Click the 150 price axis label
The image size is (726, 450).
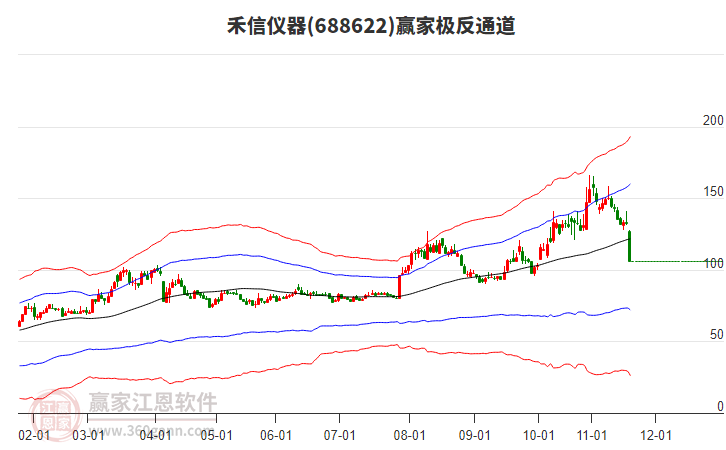713,192
